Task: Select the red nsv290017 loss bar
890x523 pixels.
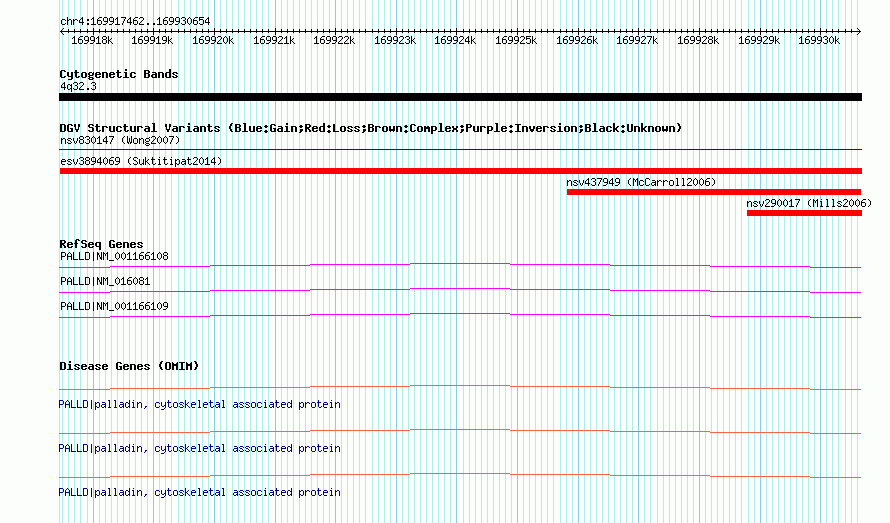Action: click(x=804, y=213)
